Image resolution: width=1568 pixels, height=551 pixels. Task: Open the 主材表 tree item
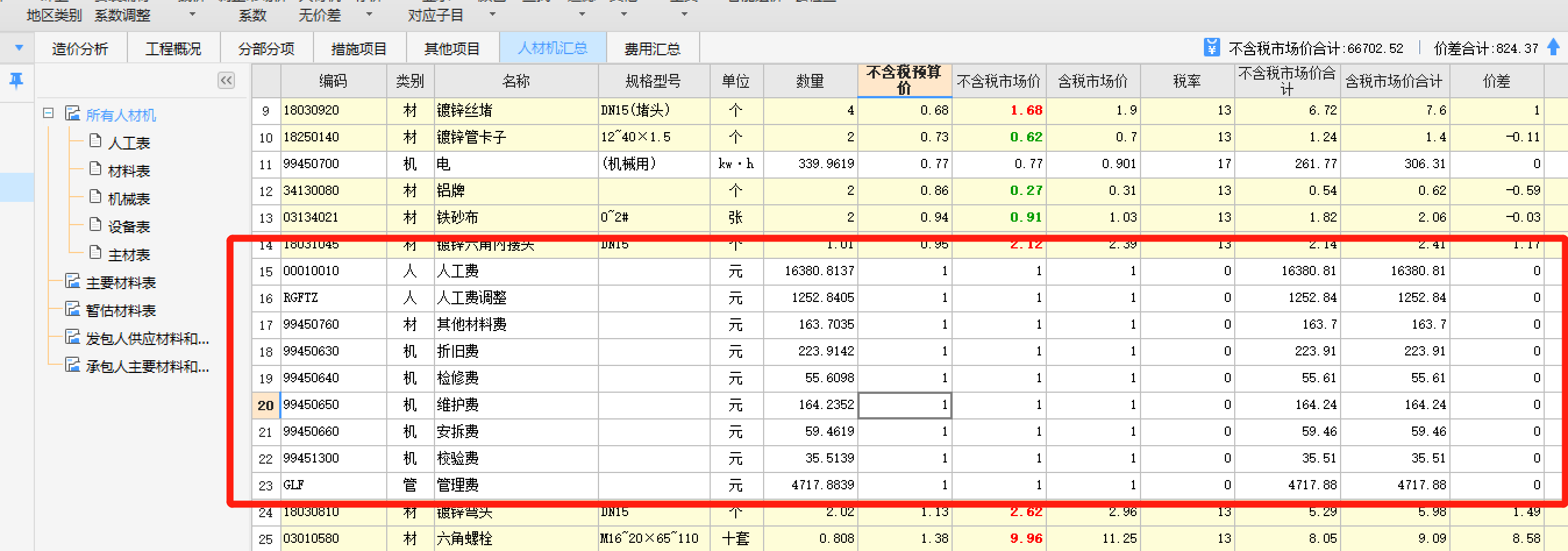pyautogui.click(x=129, y=255)
